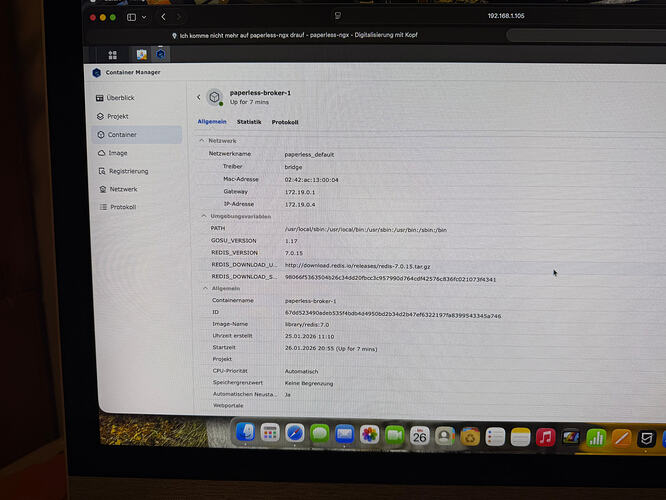Collapse the Netzwerk section

pos(201,141)
